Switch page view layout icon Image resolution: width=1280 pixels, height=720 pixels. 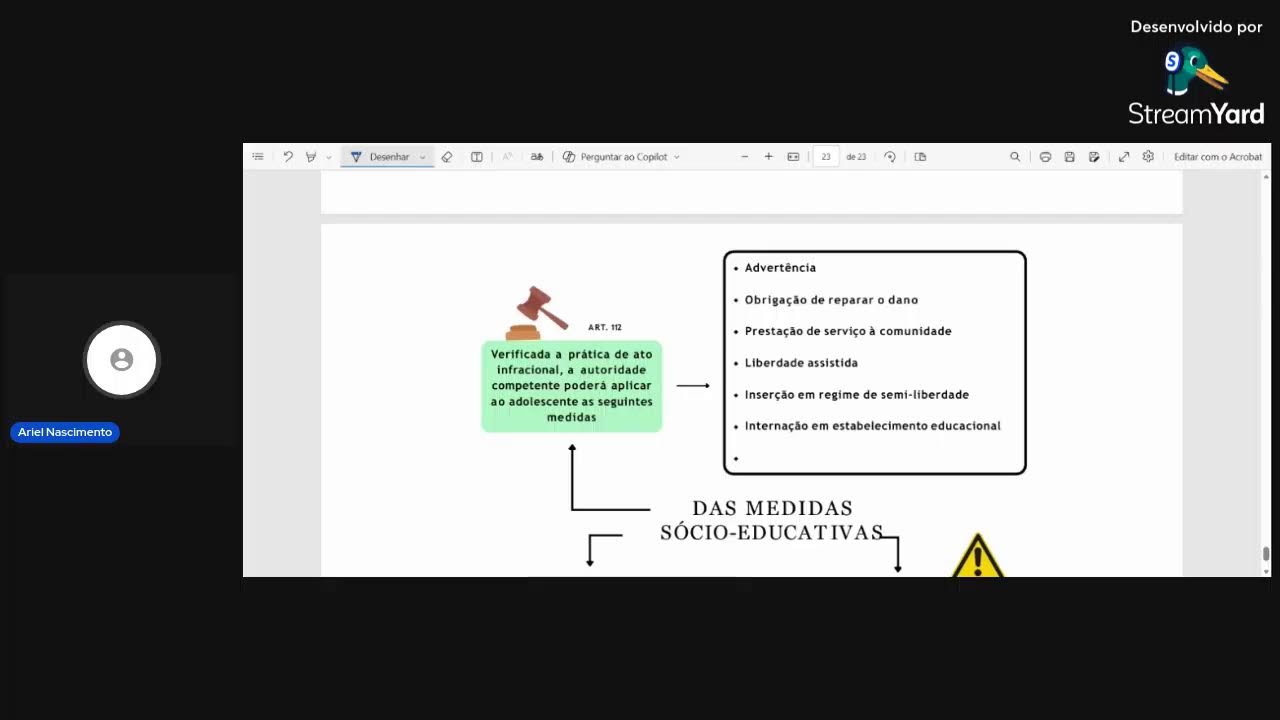(x=921, y=157)
